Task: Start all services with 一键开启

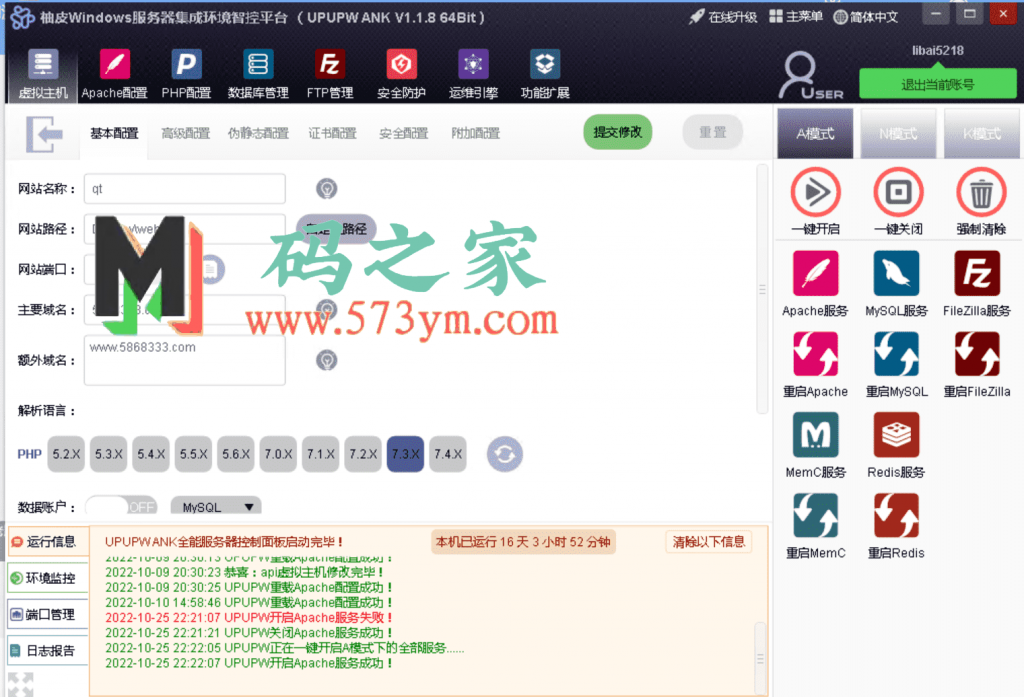Action: (815, 192)
